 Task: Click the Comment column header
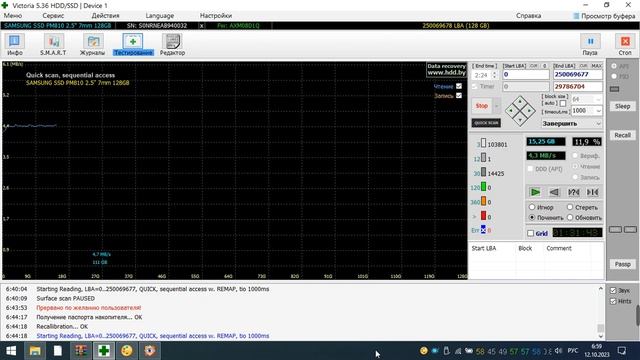pyautogui.click(x=559, y=248)
